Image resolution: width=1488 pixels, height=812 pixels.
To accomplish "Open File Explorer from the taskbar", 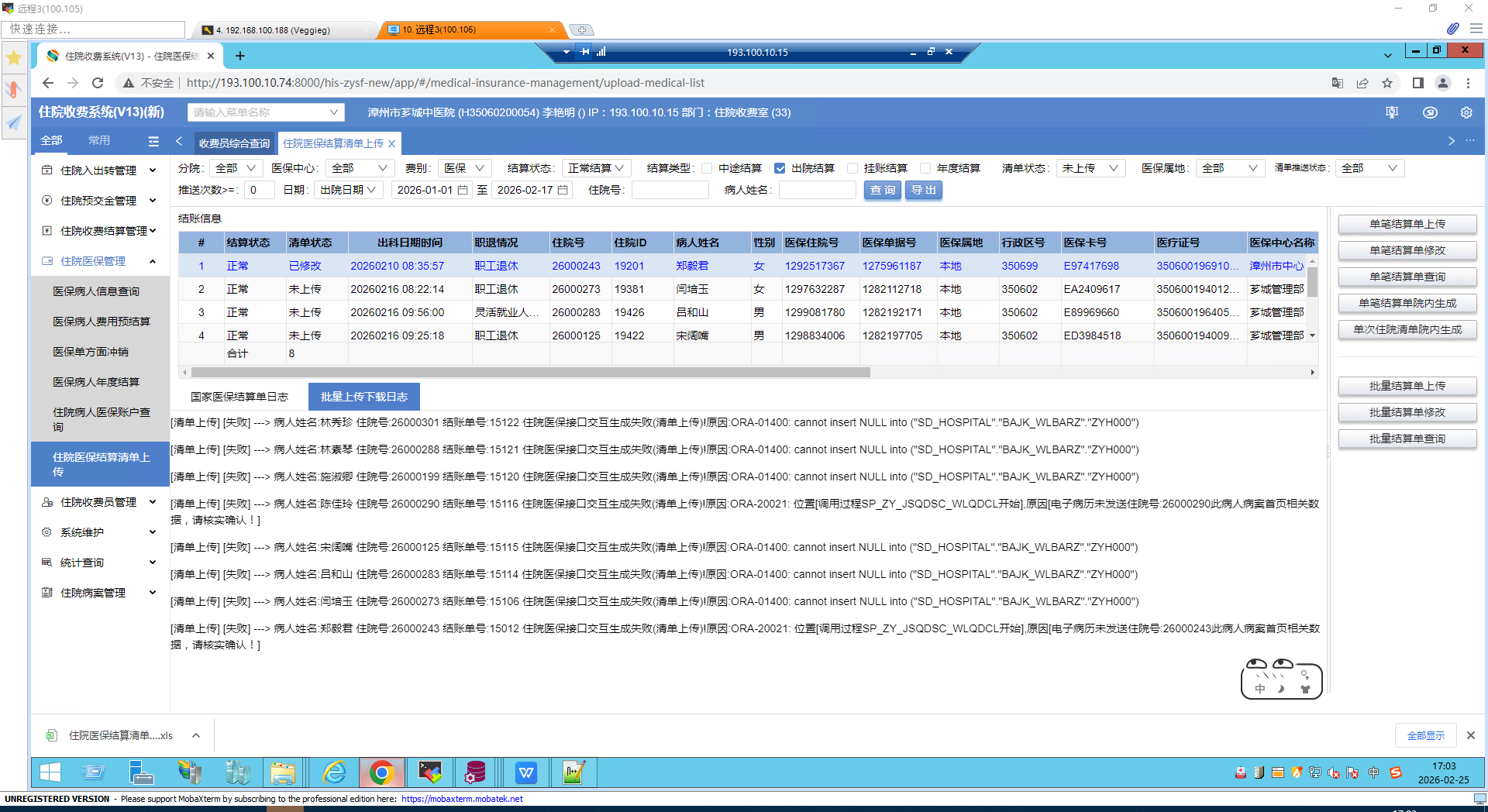I will pos(283,772).
